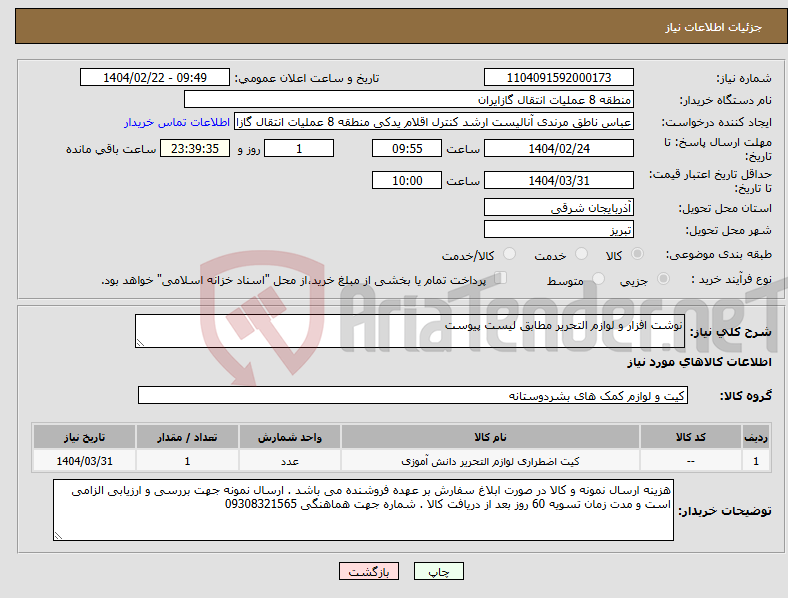
Task: Select the متوسط purchase type radio
Action: [598, 279]
